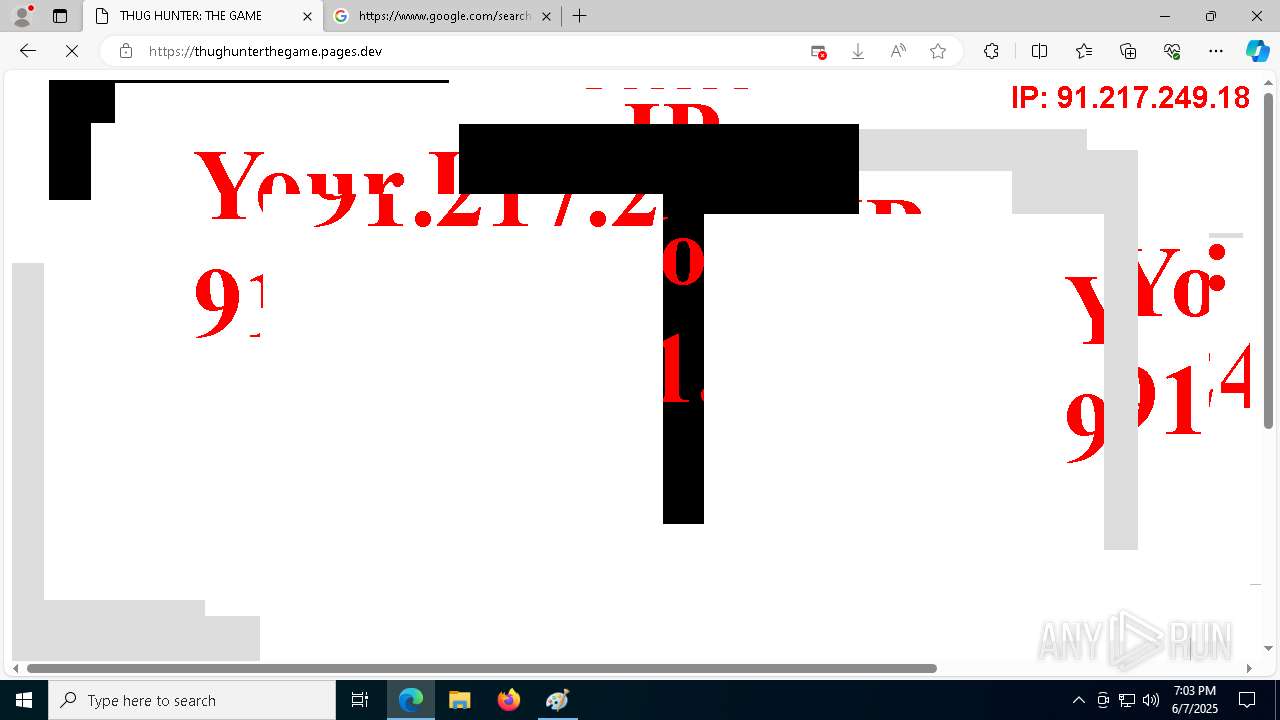Switch to the Google search tab
Viewport: 1280px width, 720px height.
[443, 16]
